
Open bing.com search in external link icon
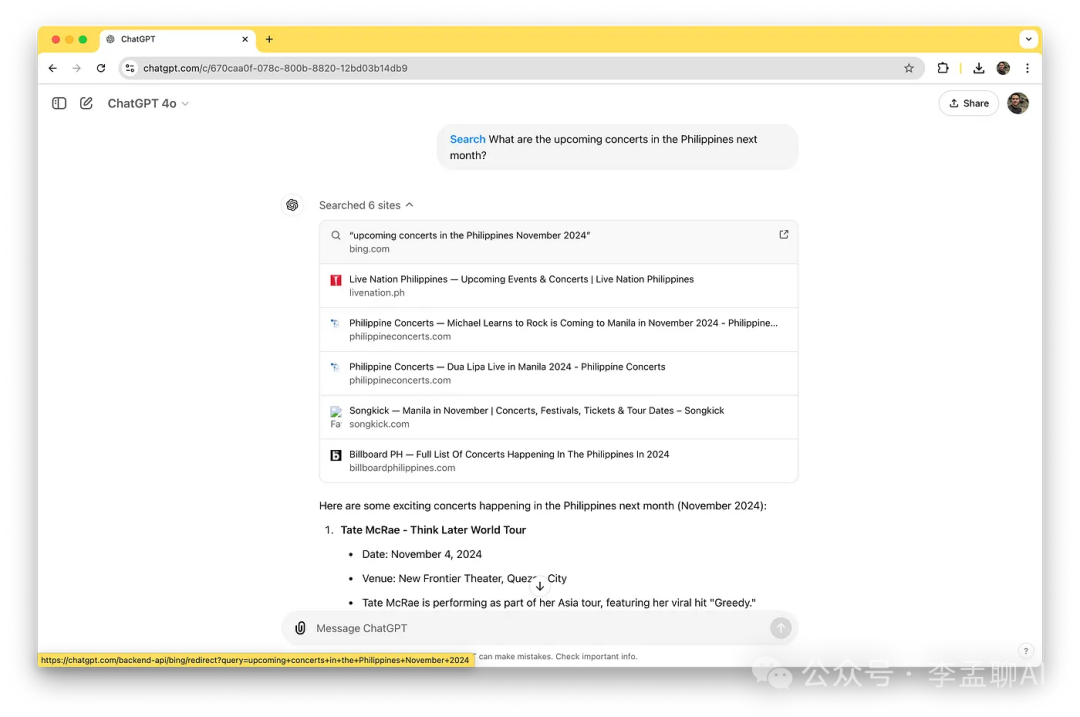783,235
